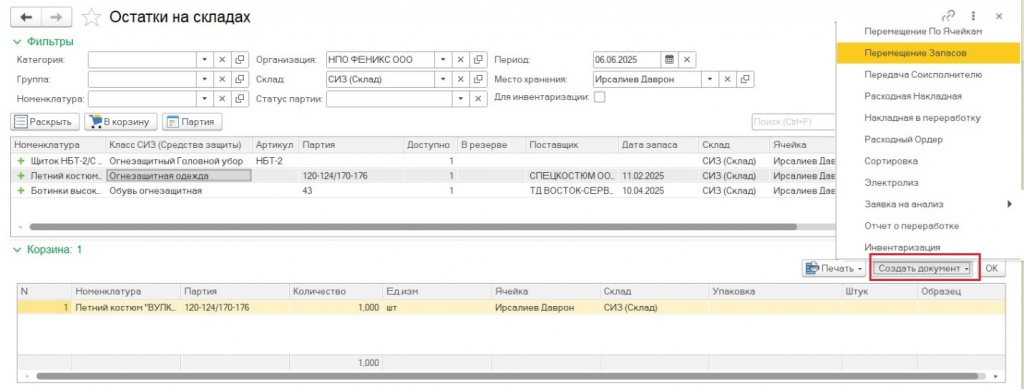Clear the Место хранения field
This screenshot has height=391, width=1024.
click(x=727, y=79)
